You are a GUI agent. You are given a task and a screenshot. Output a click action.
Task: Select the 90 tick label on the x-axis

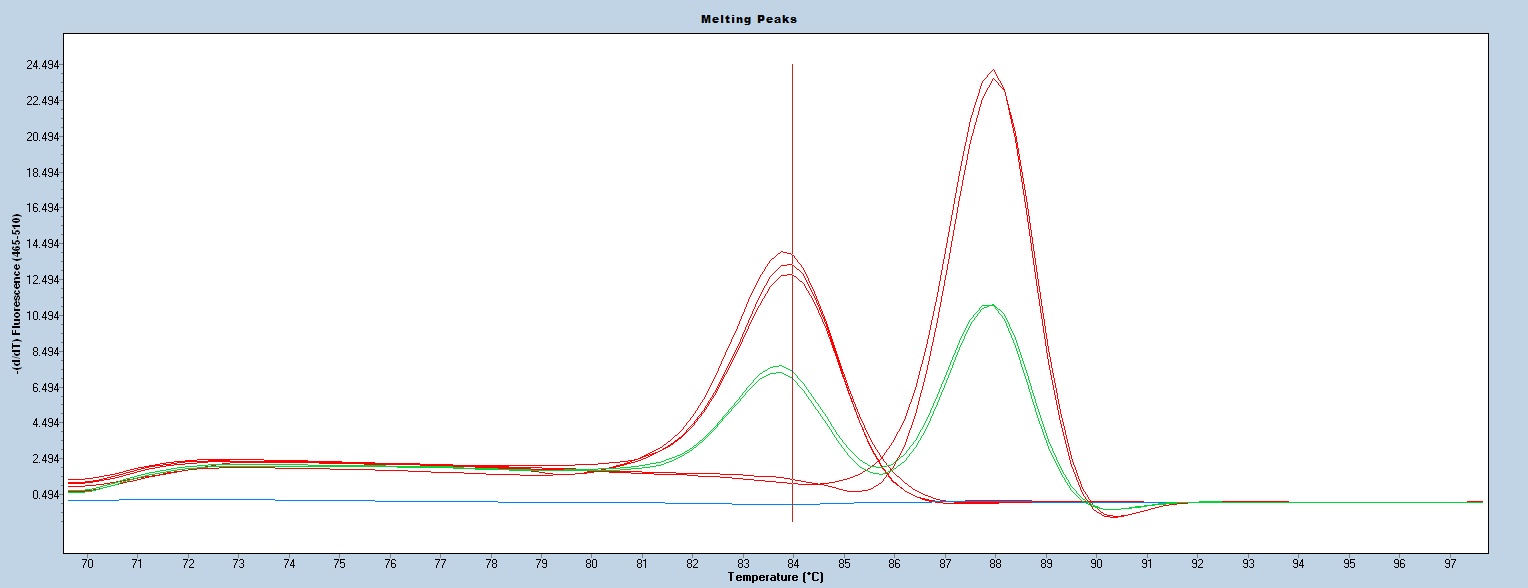[1097, 564]
